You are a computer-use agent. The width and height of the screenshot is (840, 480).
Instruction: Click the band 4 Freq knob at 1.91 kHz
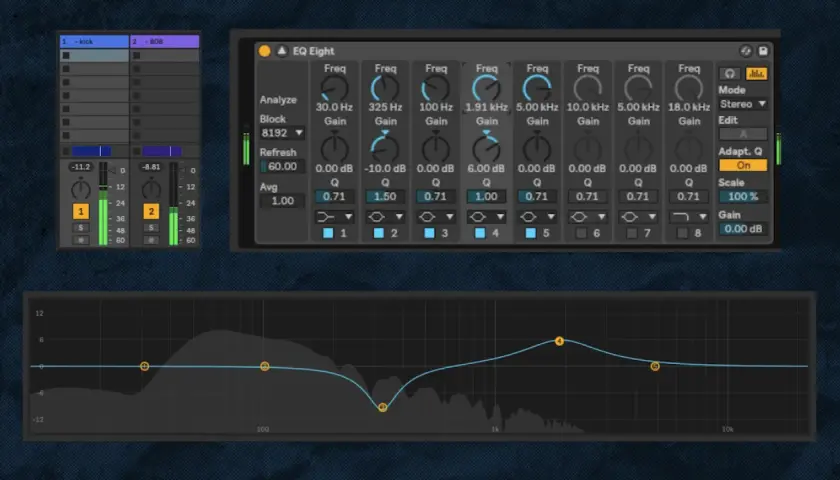pyautogui.click(x=486, y=88)
